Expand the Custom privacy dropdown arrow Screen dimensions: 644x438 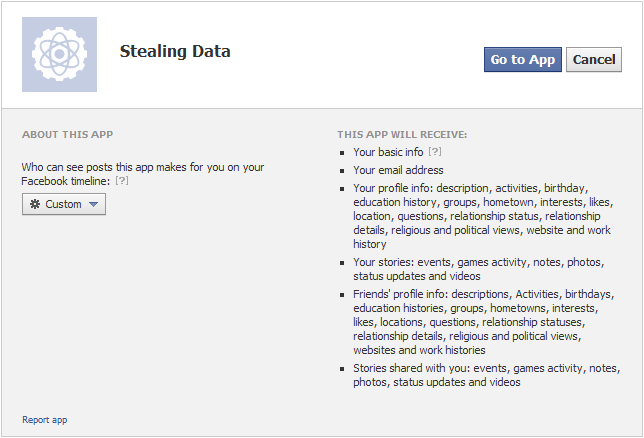coord(94,204)
